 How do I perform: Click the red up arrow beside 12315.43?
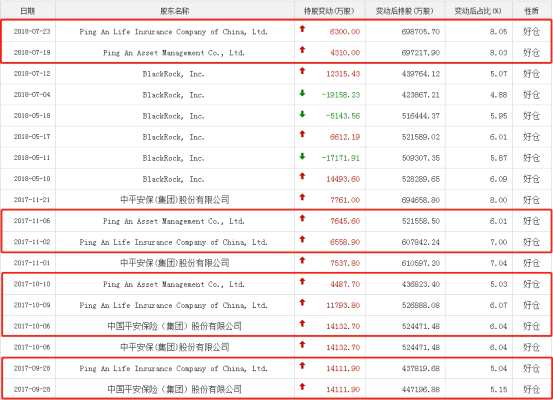point(302,71)
